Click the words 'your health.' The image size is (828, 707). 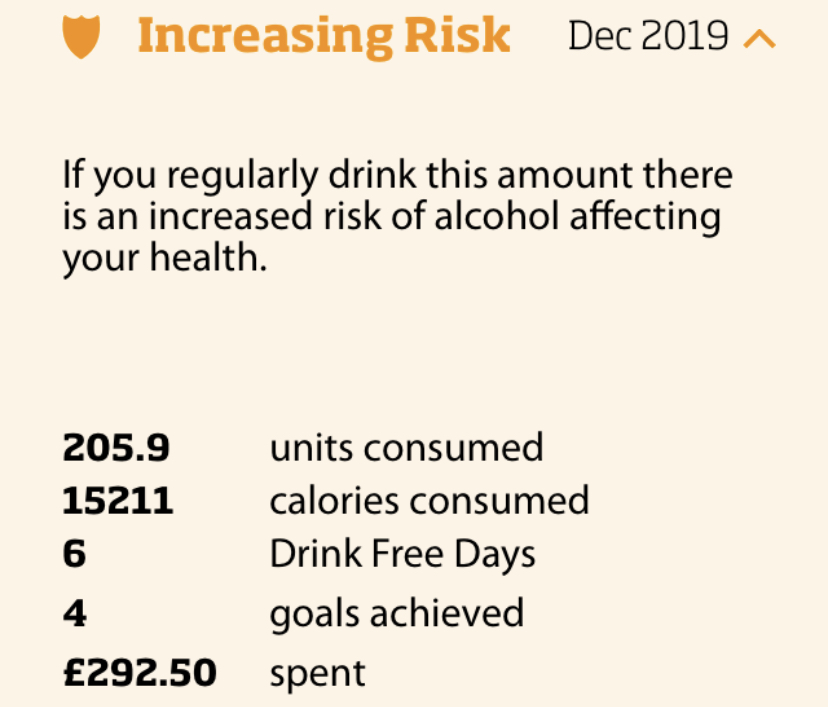point(165,259)
